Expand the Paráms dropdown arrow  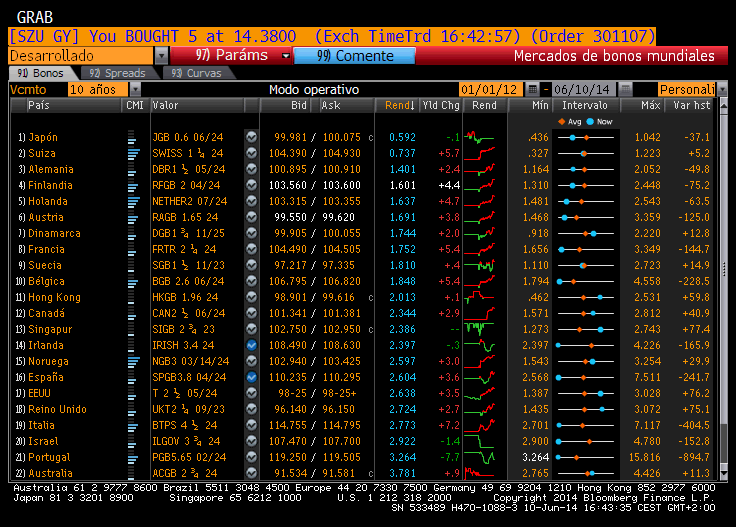[x=285, y=56]
